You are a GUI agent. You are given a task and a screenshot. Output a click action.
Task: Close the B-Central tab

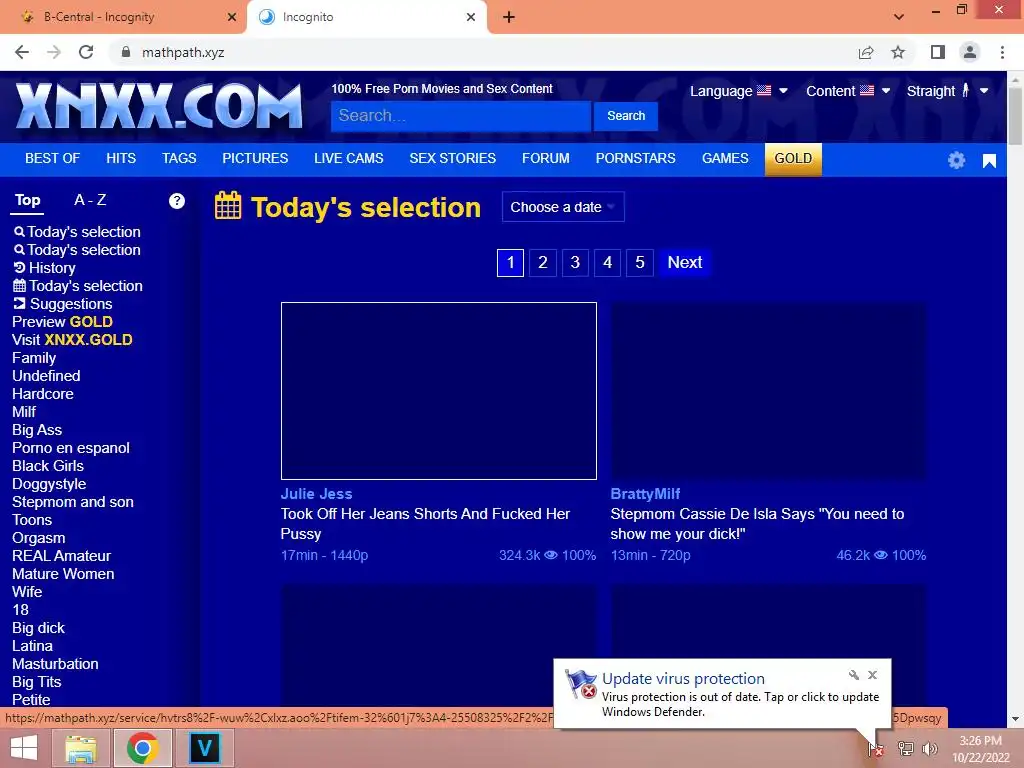tap(232, 17)
